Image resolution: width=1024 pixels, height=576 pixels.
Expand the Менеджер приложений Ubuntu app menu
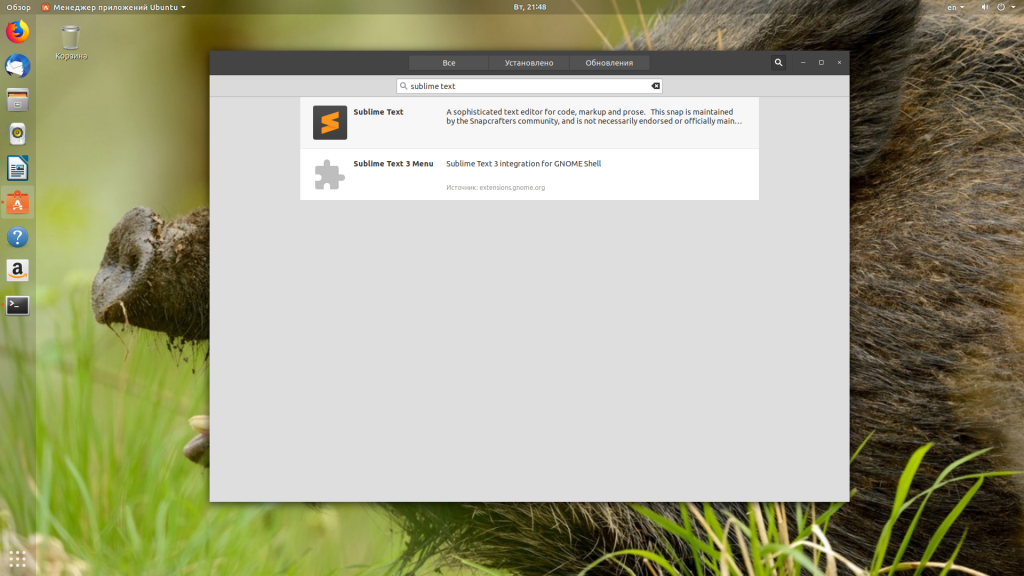coord(113,7)
